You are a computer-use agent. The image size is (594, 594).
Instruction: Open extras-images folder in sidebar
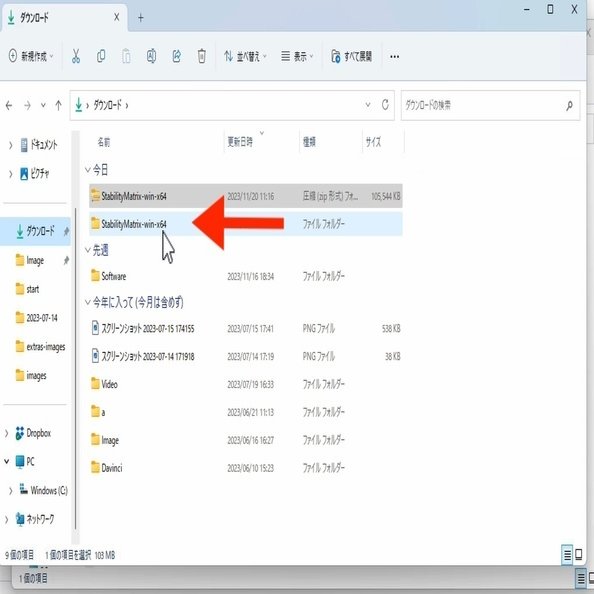coord(40,347)
